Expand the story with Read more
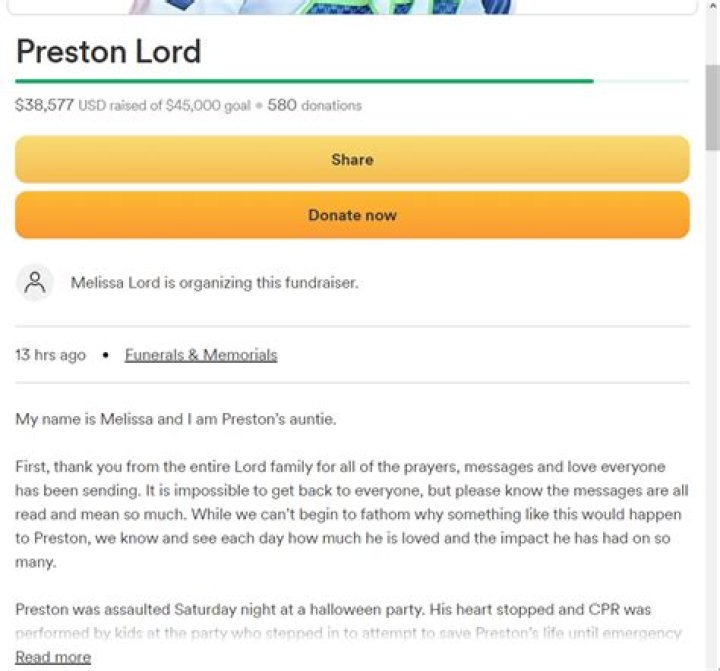This screenshot has width=720, height=671. [x=53, y=657]
